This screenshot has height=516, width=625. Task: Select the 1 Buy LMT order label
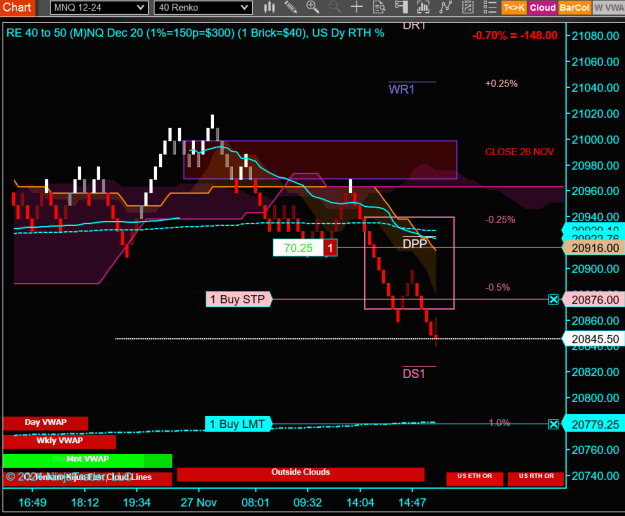238,424
